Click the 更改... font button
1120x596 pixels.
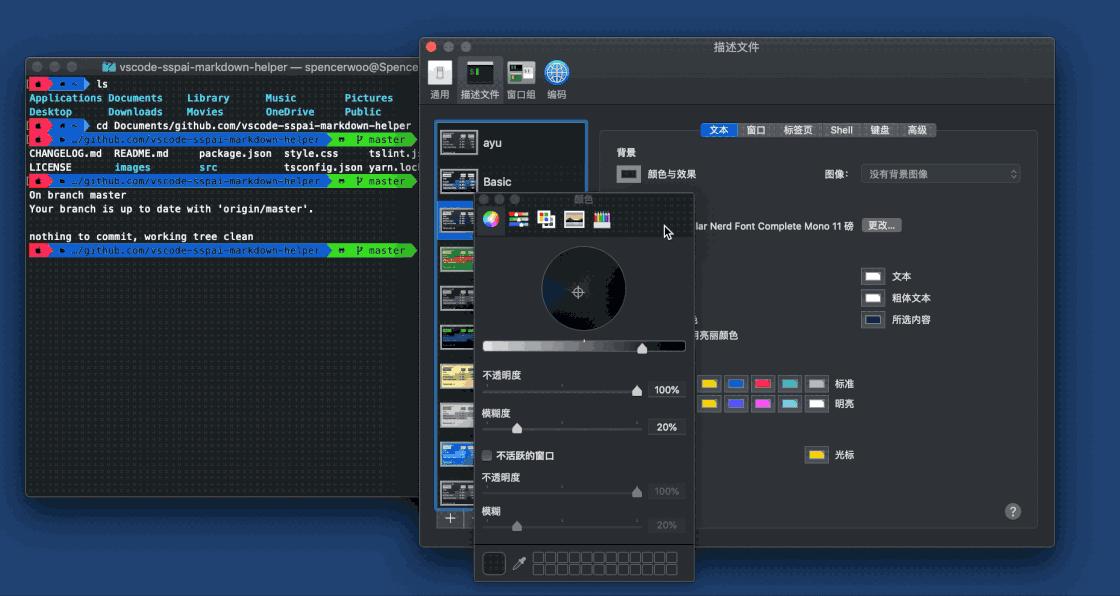pyautogui.click(x=881, y=225)
